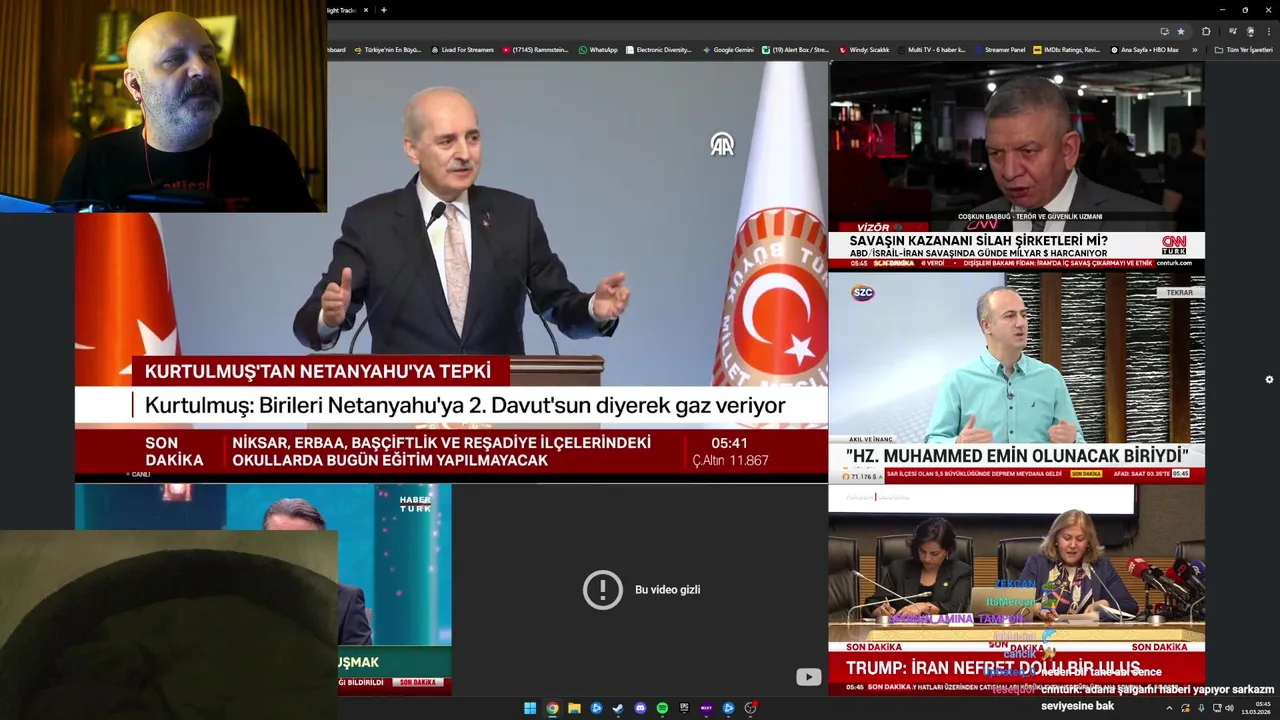Image resolution: width=1280 pixels, height=720 pixels.
Task: Open the Google Gemini bookmark
Action: 728,50
